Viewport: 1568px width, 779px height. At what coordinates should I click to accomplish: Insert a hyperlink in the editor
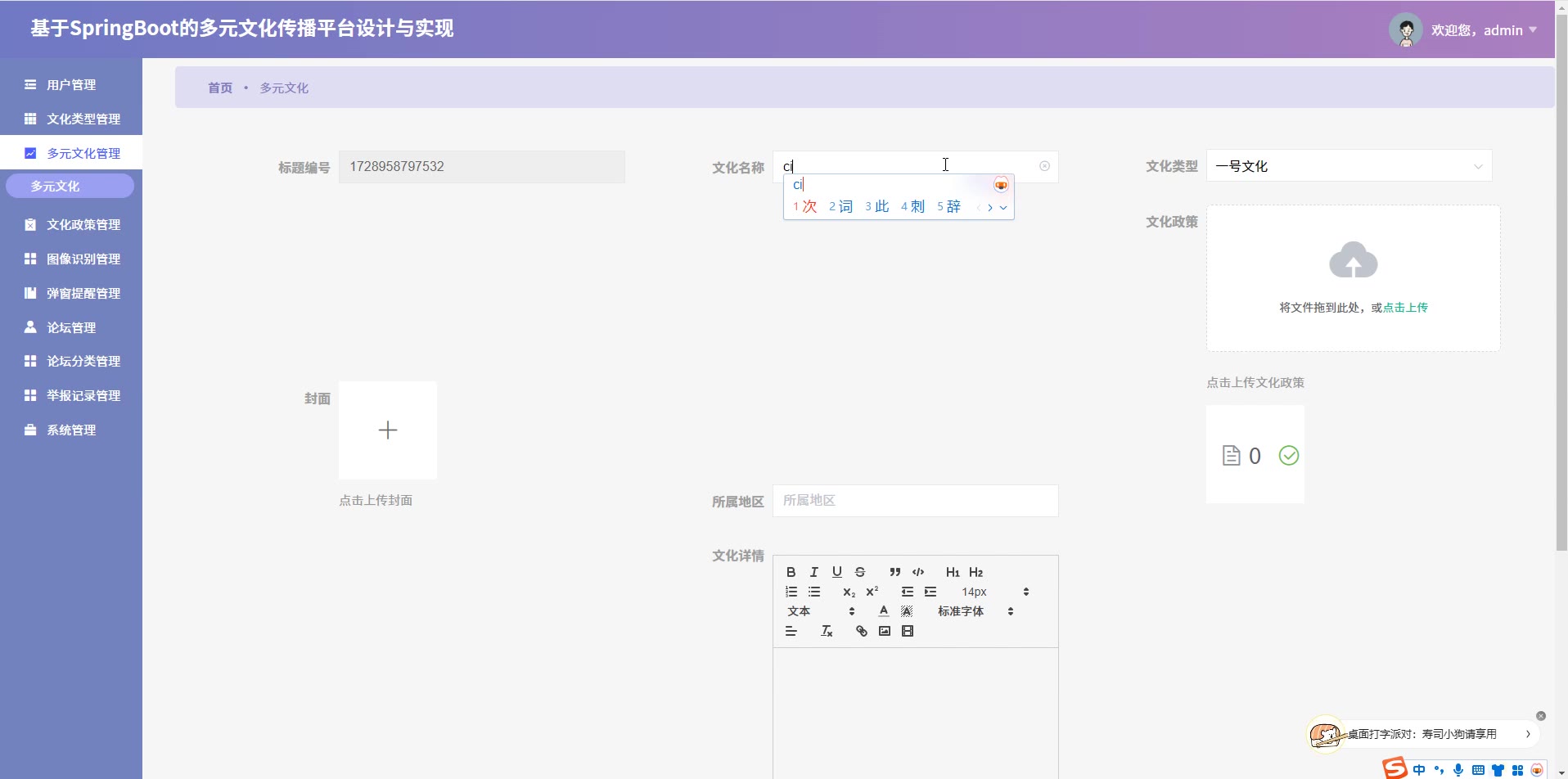pyautogui.click(x=861, y=631)
